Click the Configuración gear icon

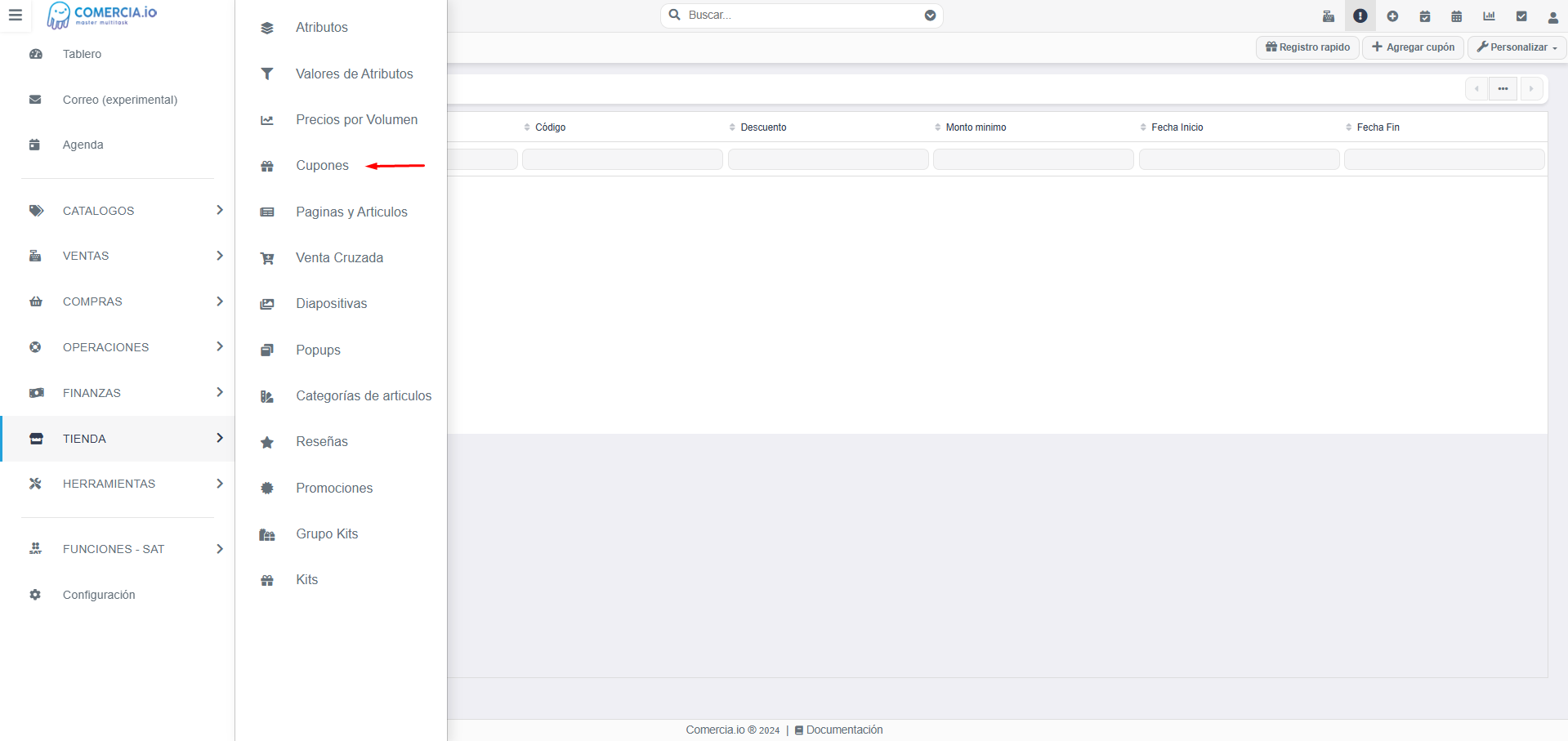tap(35, 595)
